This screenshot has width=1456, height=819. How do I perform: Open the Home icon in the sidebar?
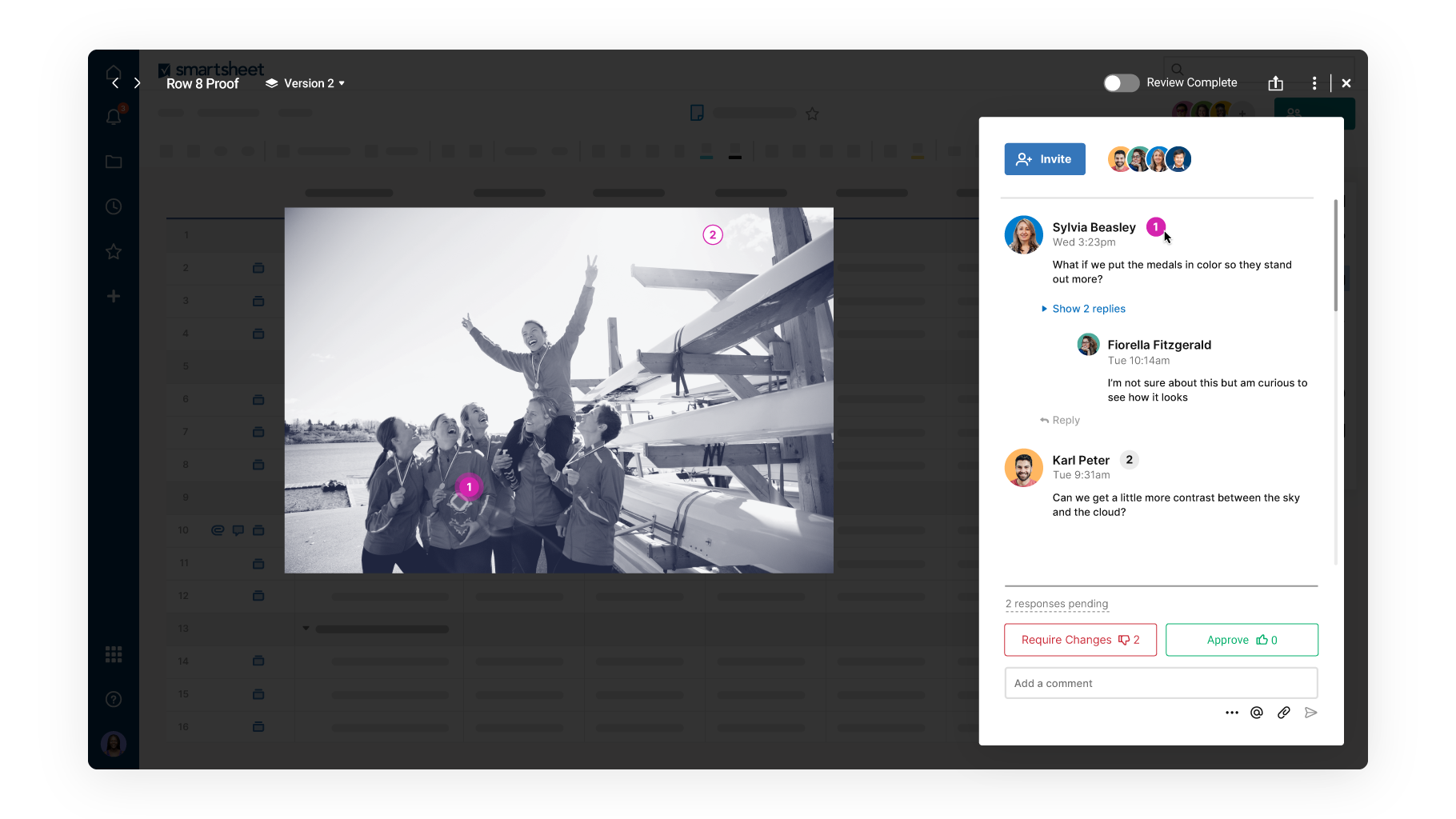click(x=114, y=74)
